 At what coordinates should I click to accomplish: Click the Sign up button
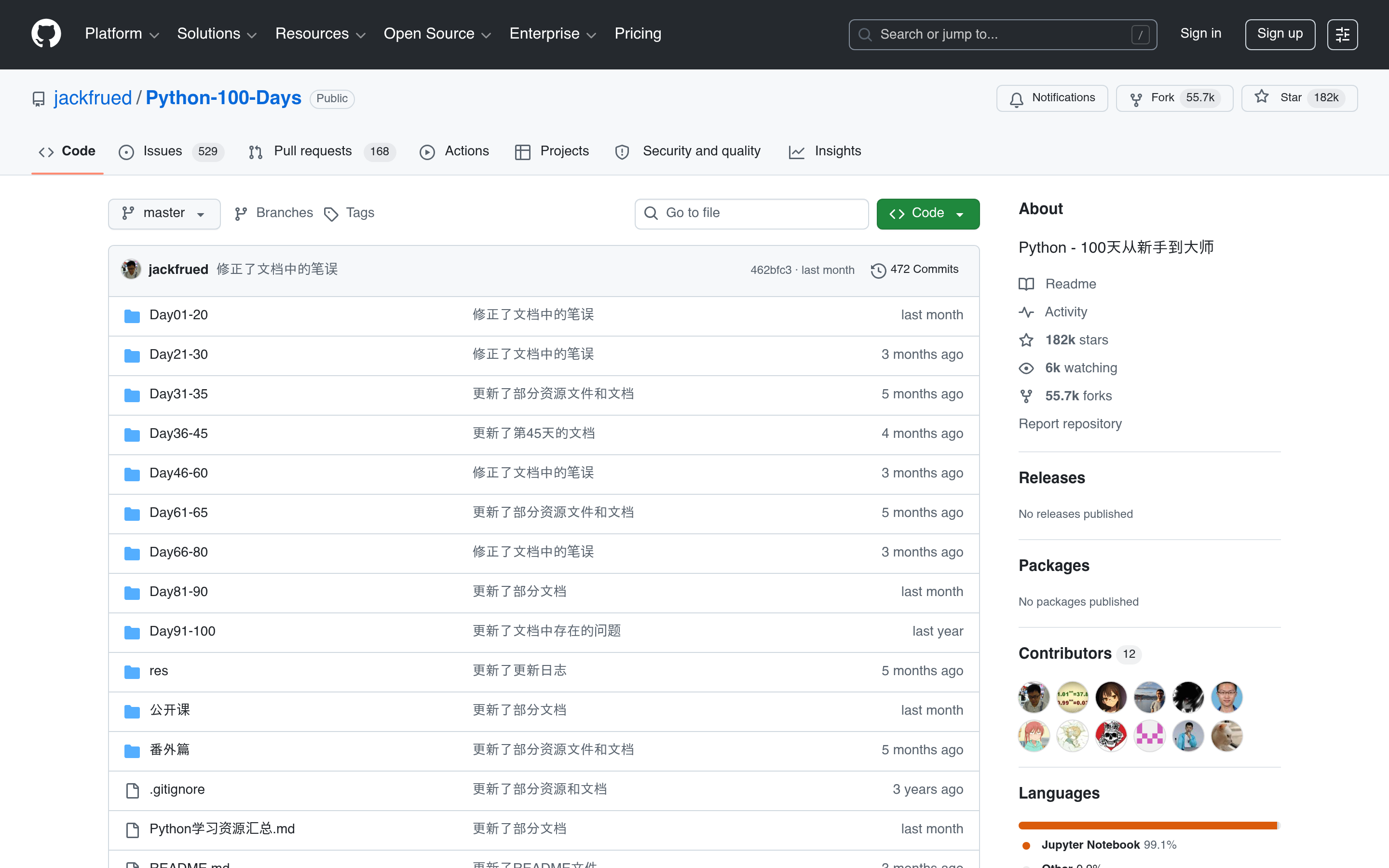pyautogui.click(x=1280, y=34)
